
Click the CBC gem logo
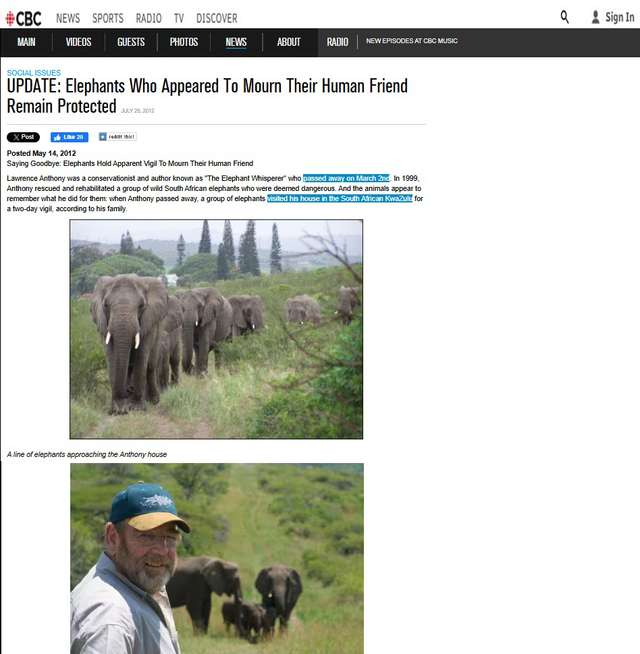pyautogui.click(x=10, y=18)
